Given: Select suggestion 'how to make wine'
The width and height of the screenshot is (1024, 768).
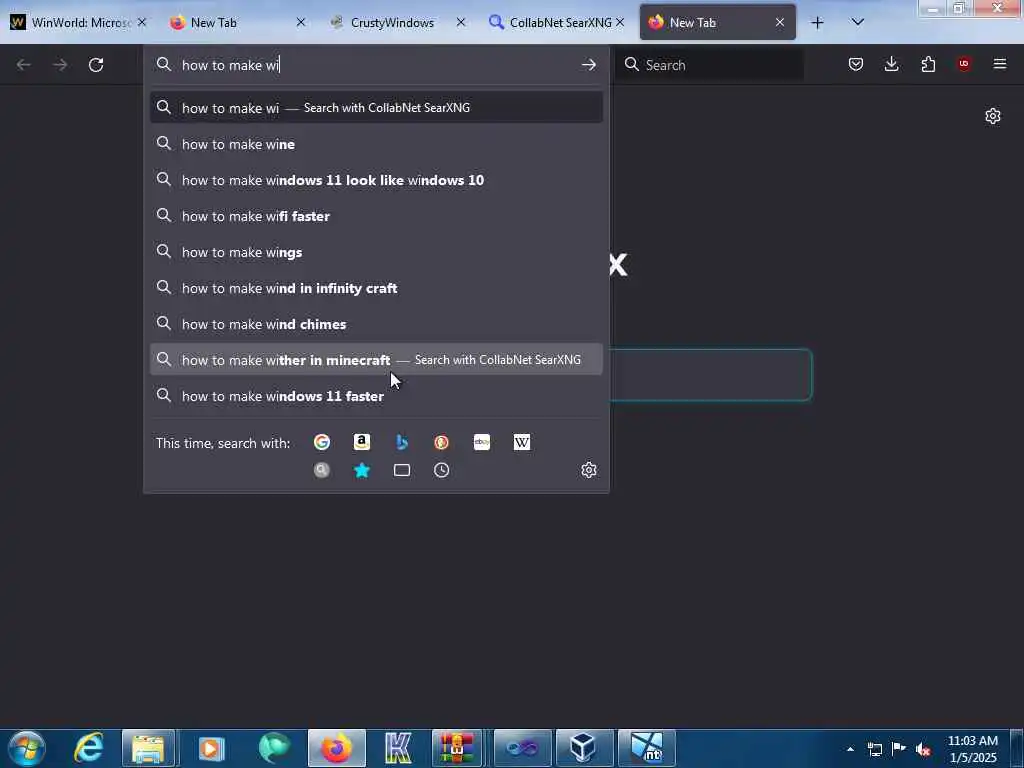Looking at the screenshot, I should pyautogui.click(x=376, y=144).
